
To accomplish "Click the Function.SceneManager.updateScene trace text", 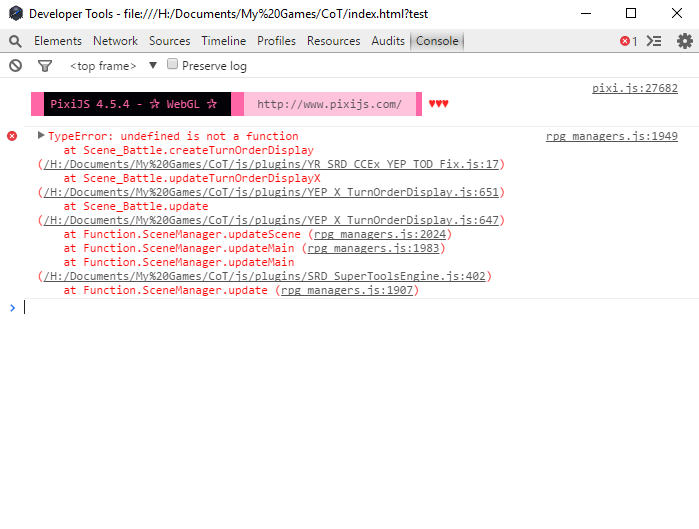I will pos(192,234).
